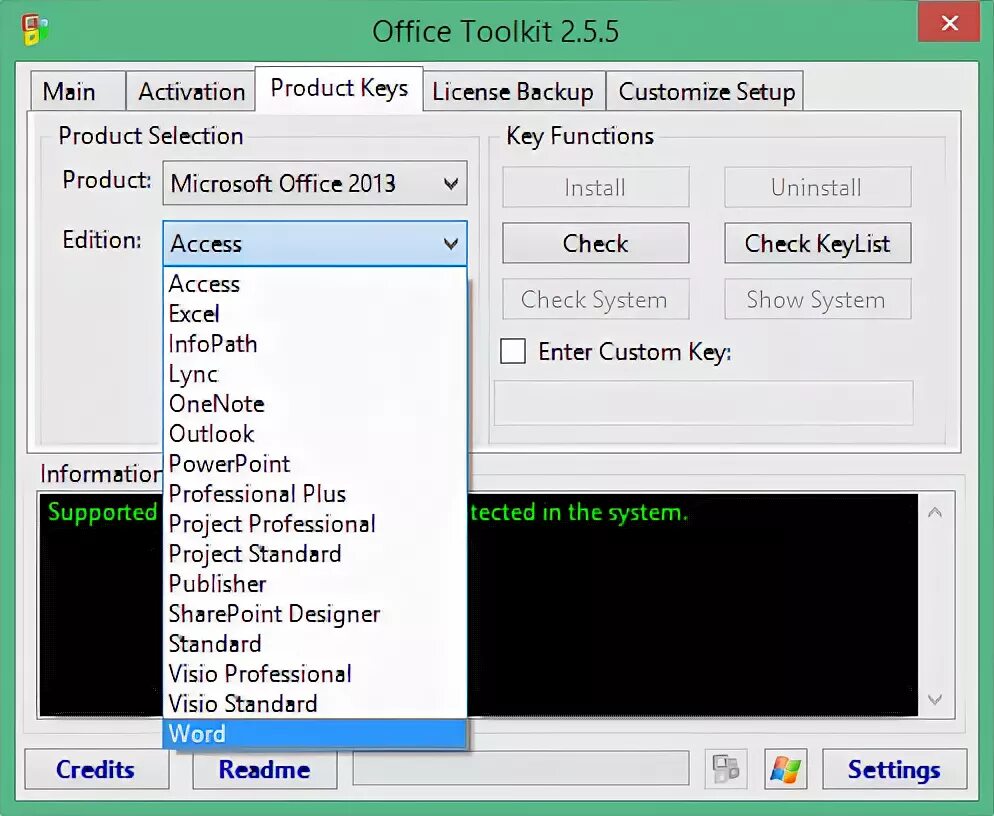Click the custom key text field
Image resolution: width=994 pixels, height=816 pixels.
[704, 403]
